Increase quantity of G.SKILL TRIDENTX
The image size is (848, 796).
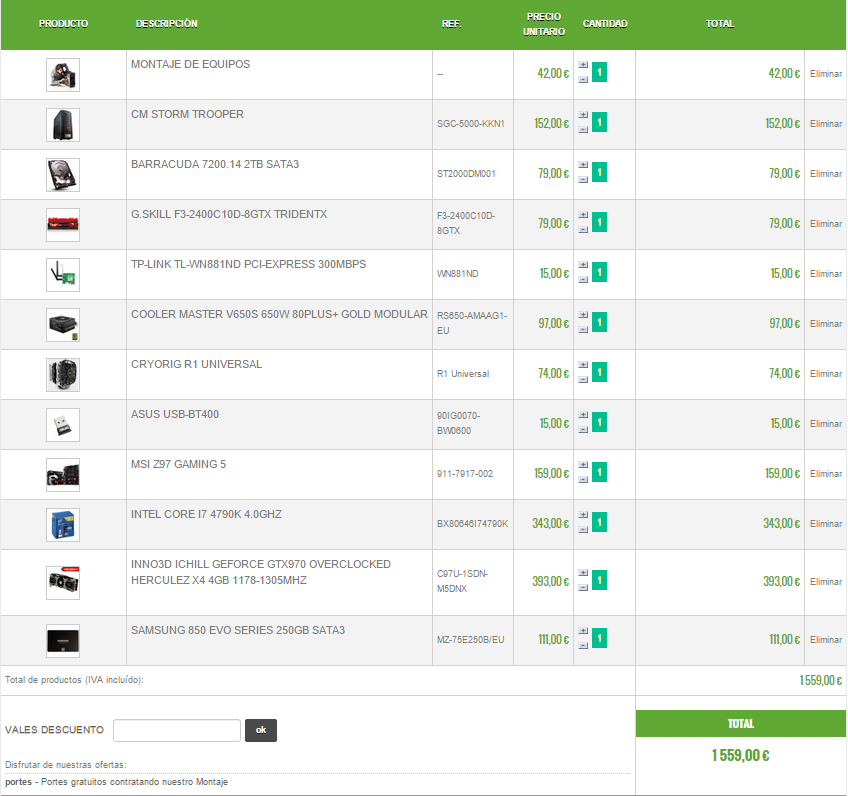coord(583,215)
